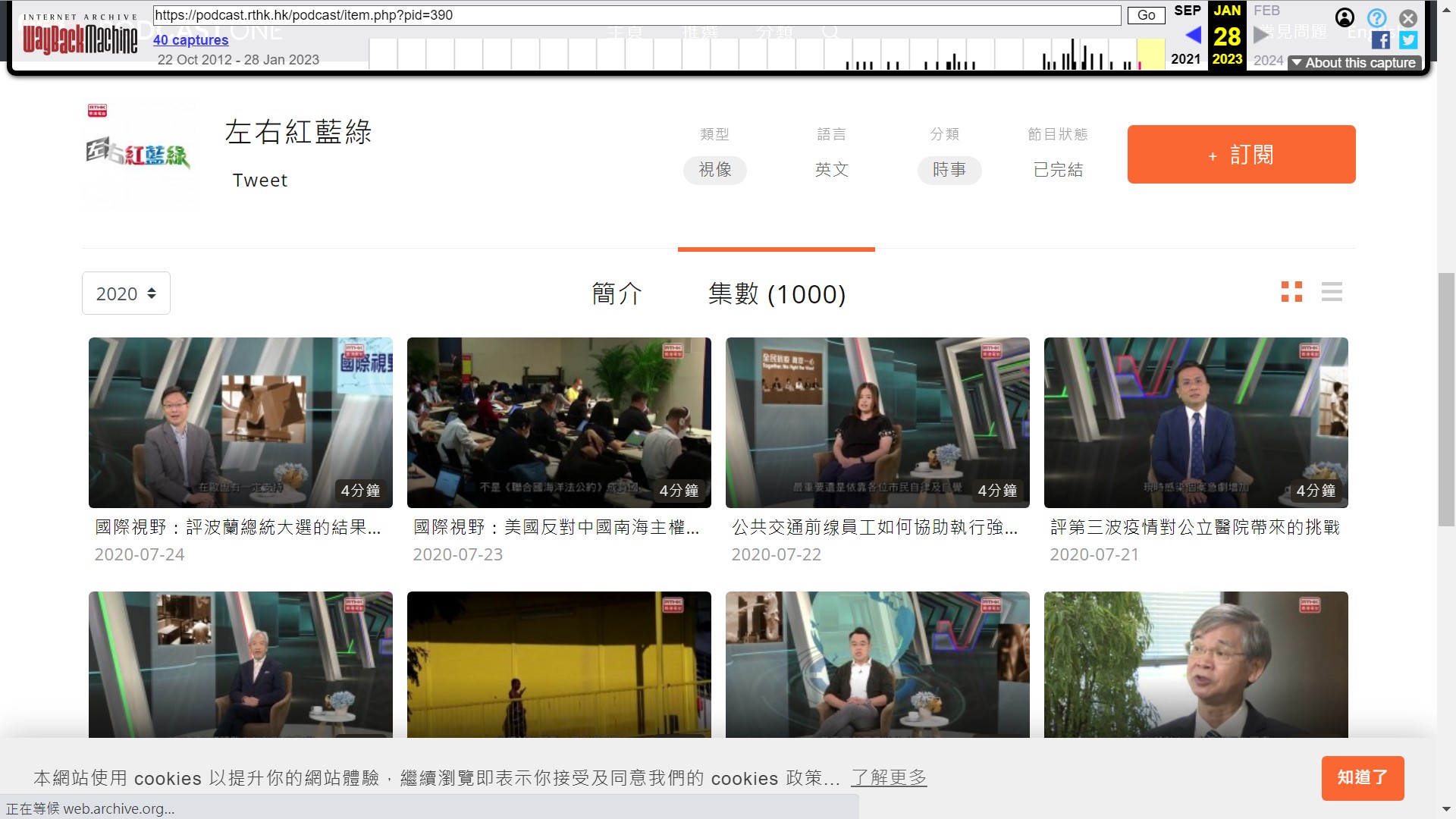Open the 簡介 tab
This screenshot has height=819, width=1456.
click(x=617, y=293)
